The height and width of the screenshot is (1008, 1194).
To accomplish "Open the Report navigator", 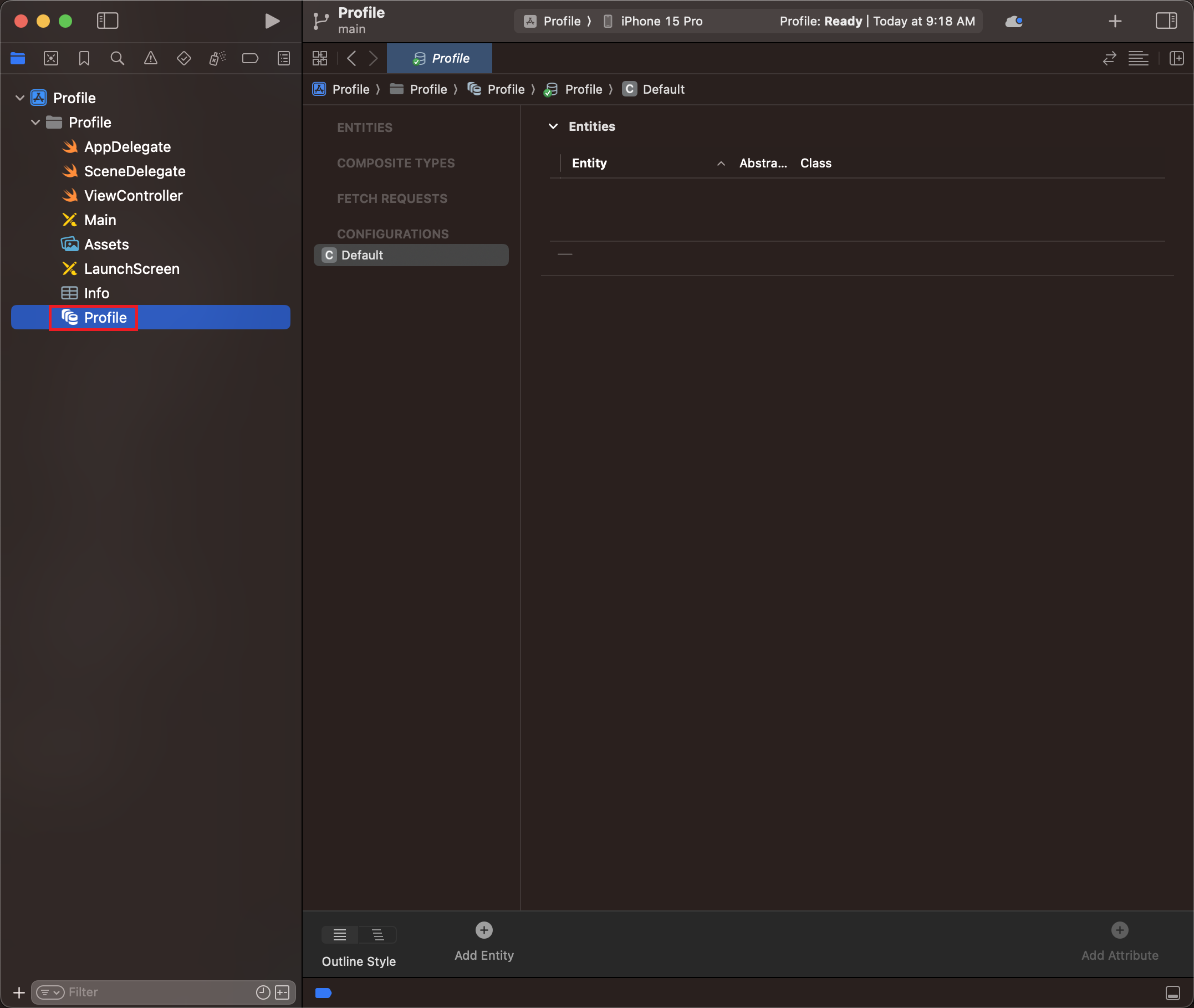I will click(283, 58).
